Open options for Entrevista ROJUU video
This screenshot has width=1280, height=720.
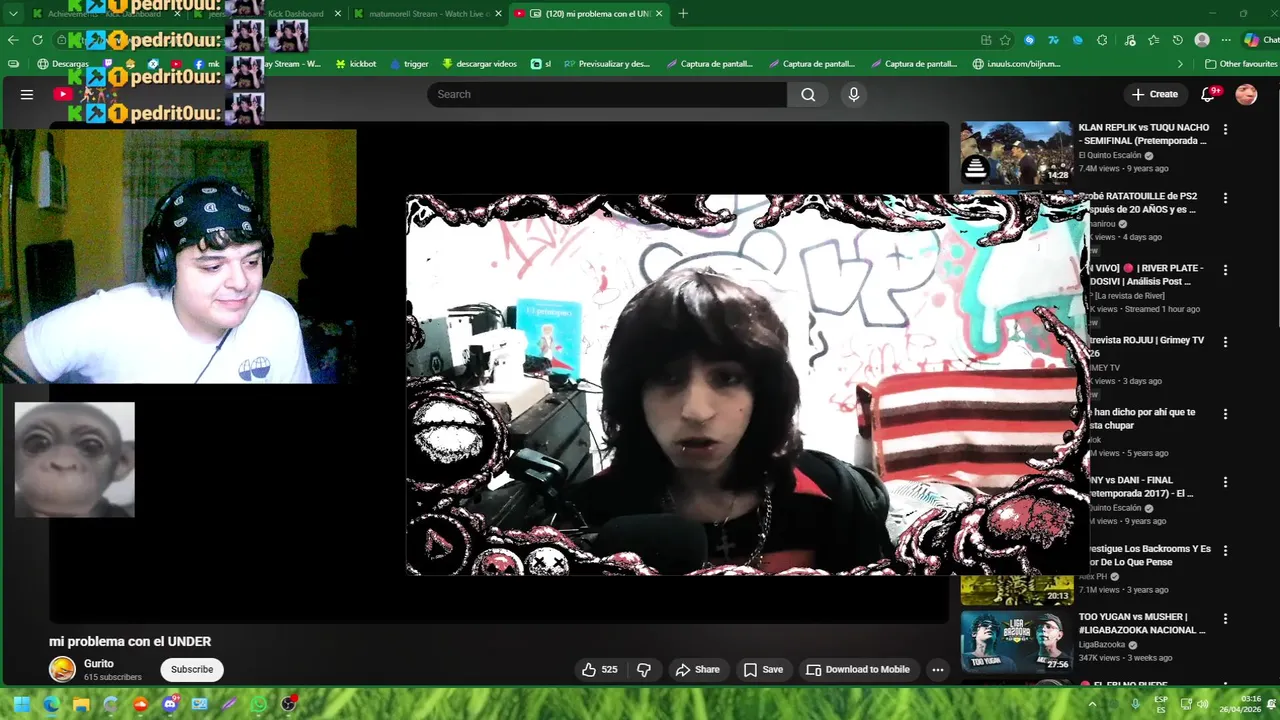point(1225,342)
